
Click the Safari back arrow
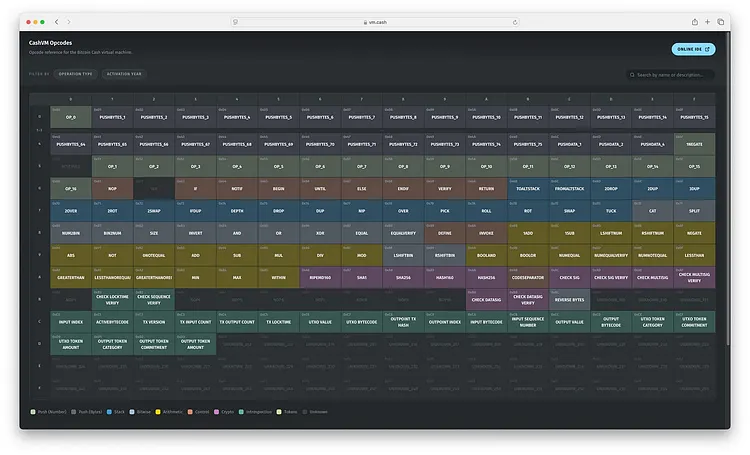tap(56, 22)
